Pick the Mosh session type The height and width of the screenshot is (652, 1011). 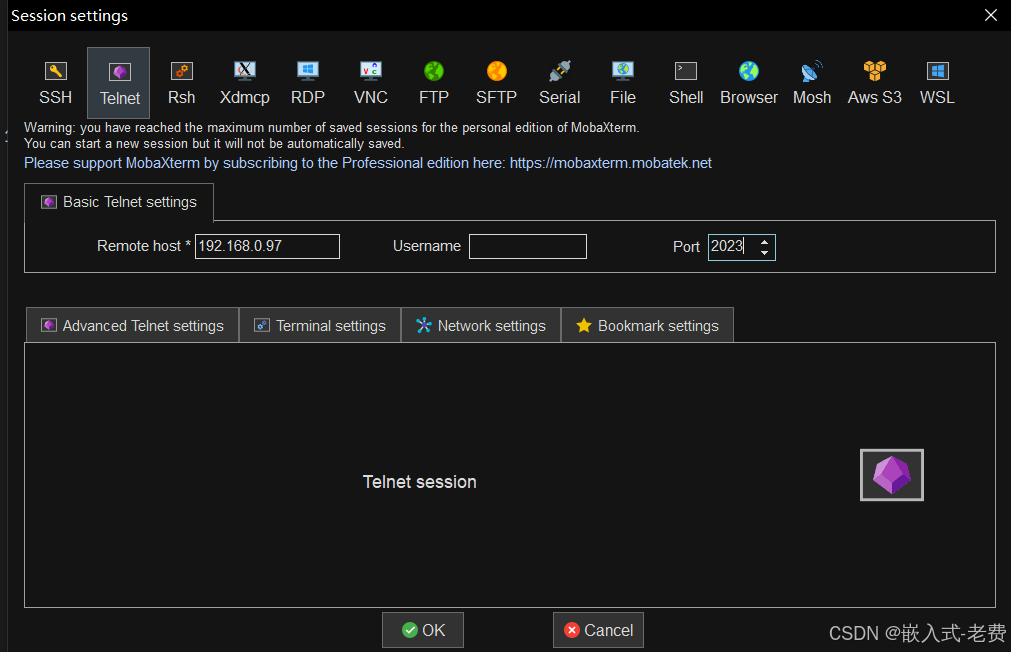(812, 83)
